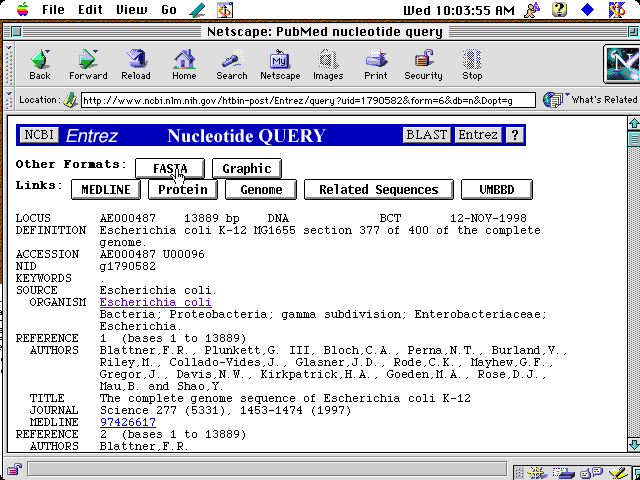640x480 pixels.
Task: Go to Home page via toolbar
Action: click(x=184, y=64)
